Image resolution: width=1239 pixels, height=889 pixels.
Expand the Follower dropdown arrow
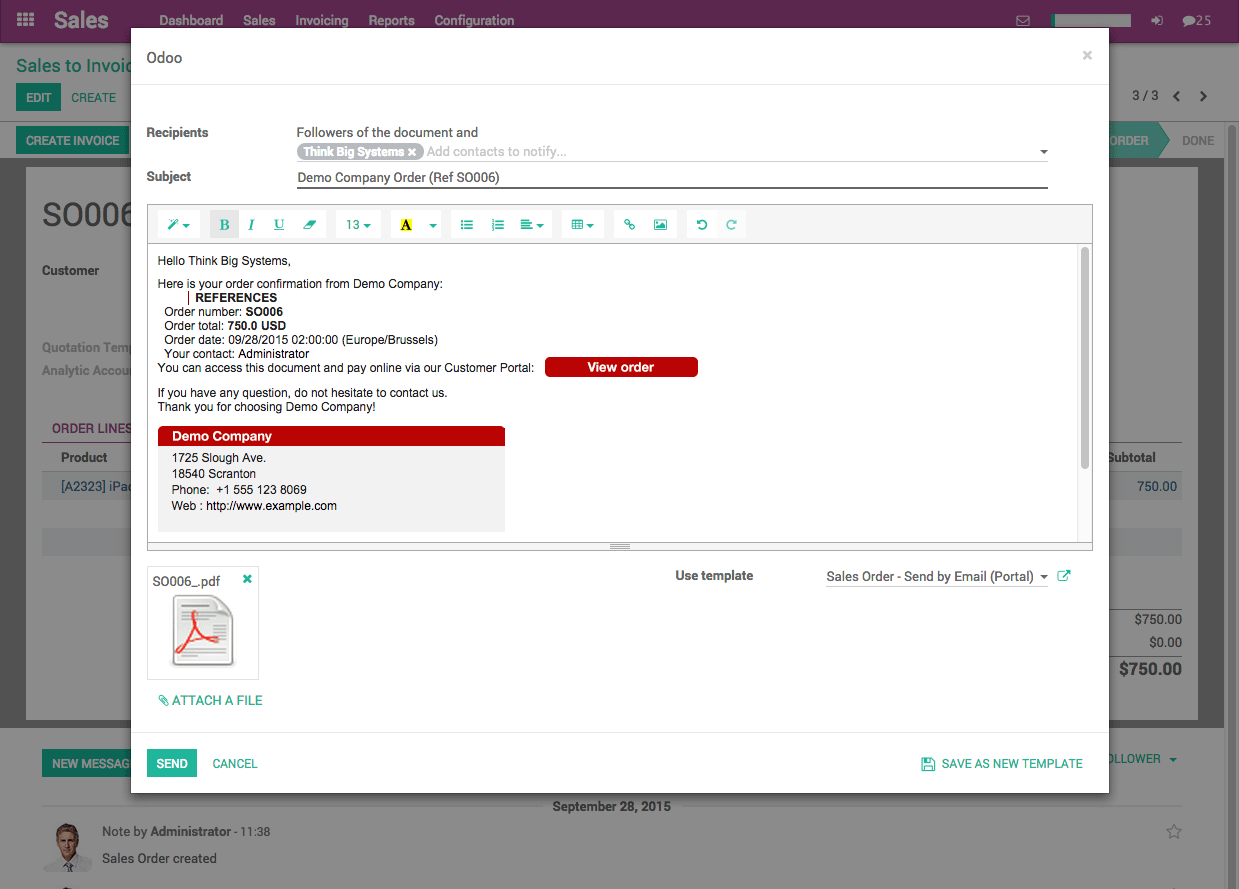pos(1173,759)
